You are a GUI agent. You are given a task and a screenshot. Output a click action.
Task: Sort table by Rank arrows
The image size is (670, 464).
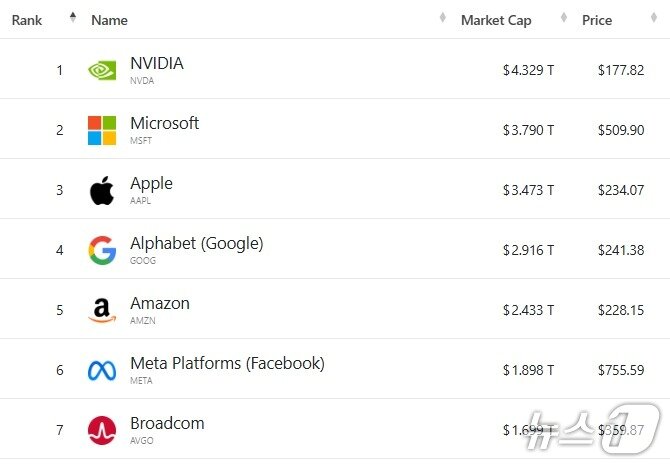click(72, 17)
